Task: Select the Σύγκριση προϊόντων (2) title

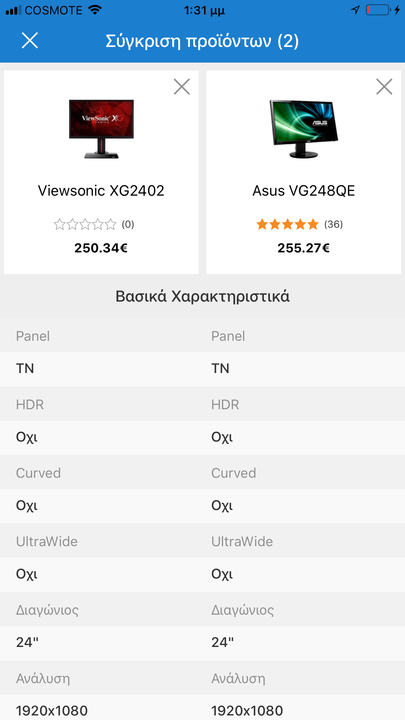Action: [x=202, y=41]
